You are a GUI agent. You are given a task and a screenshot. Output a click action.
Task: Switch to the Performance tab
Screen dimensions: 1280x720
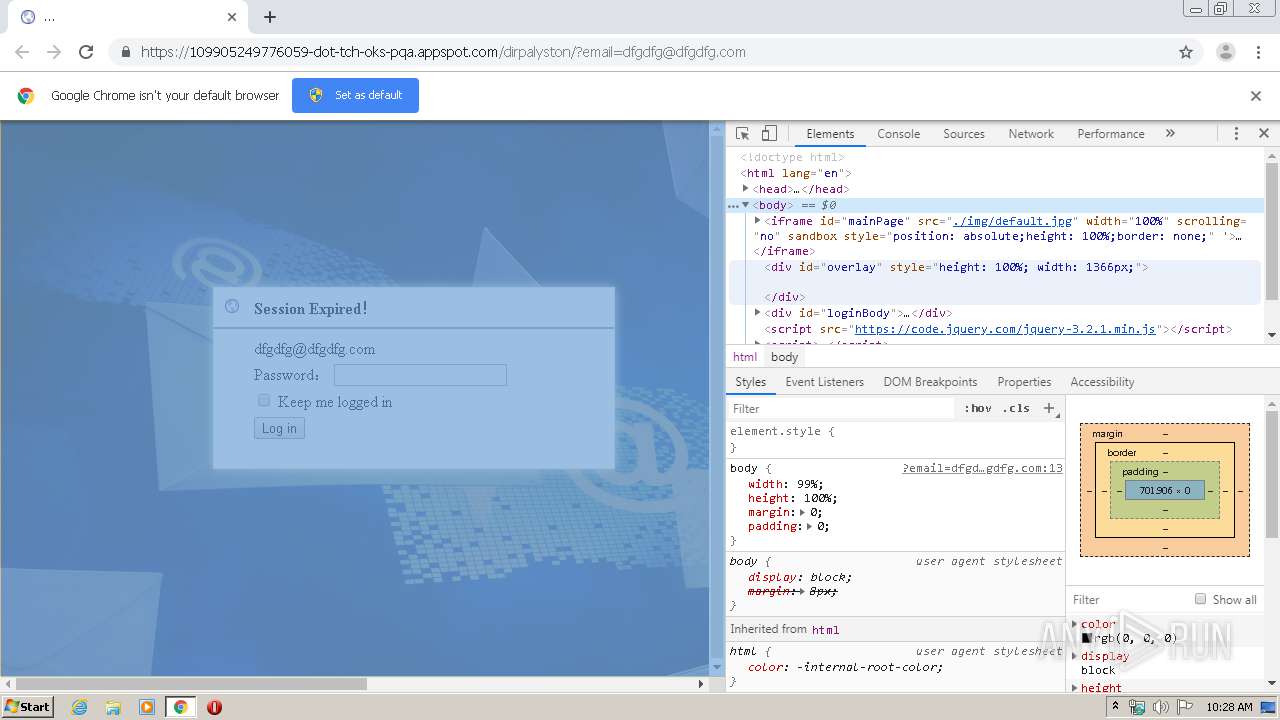[x=1110, y=134]
